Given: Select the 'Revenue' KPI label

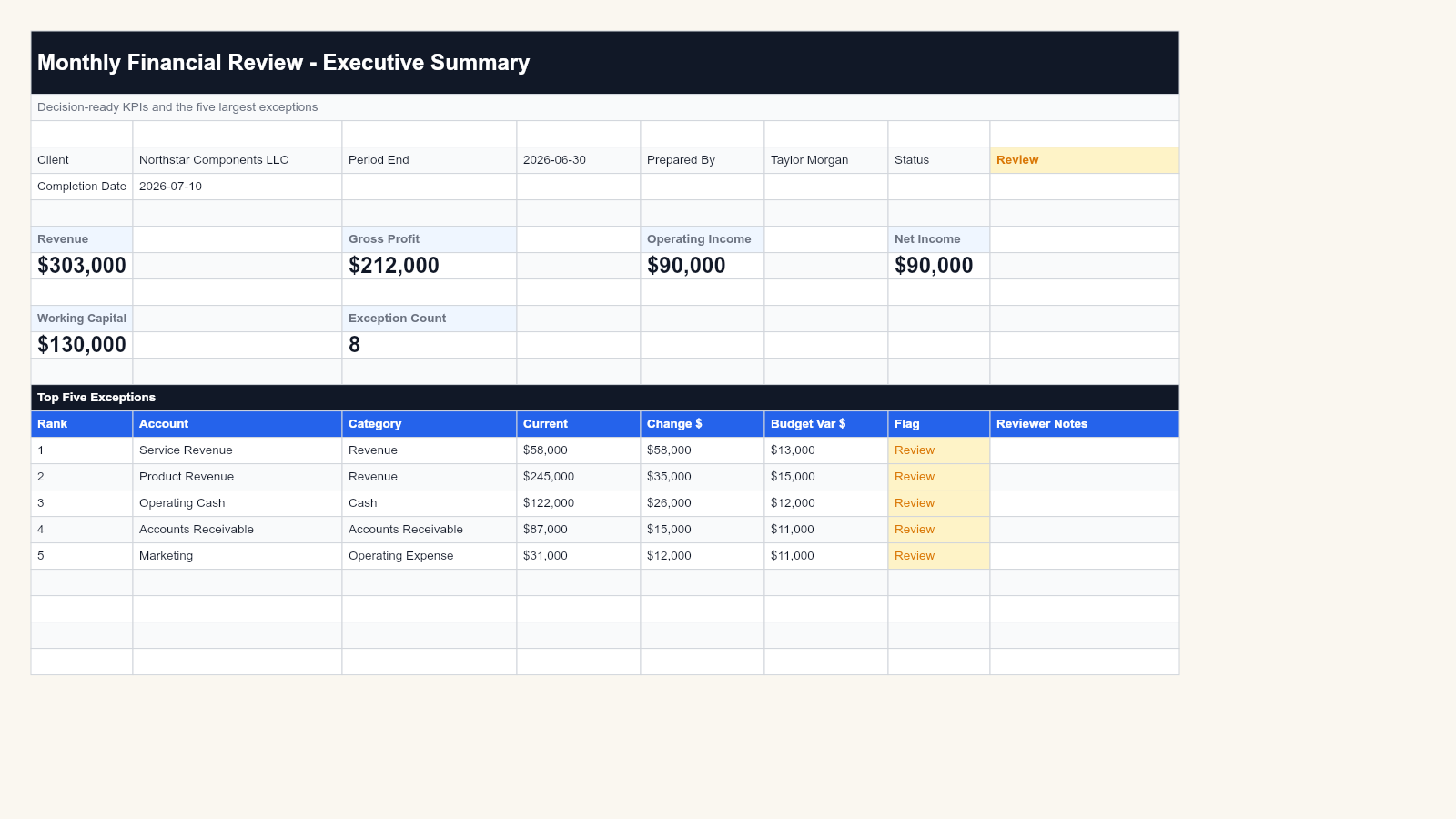Looking at the screenshot, I should pyautogui.click(x=82, y=239).
